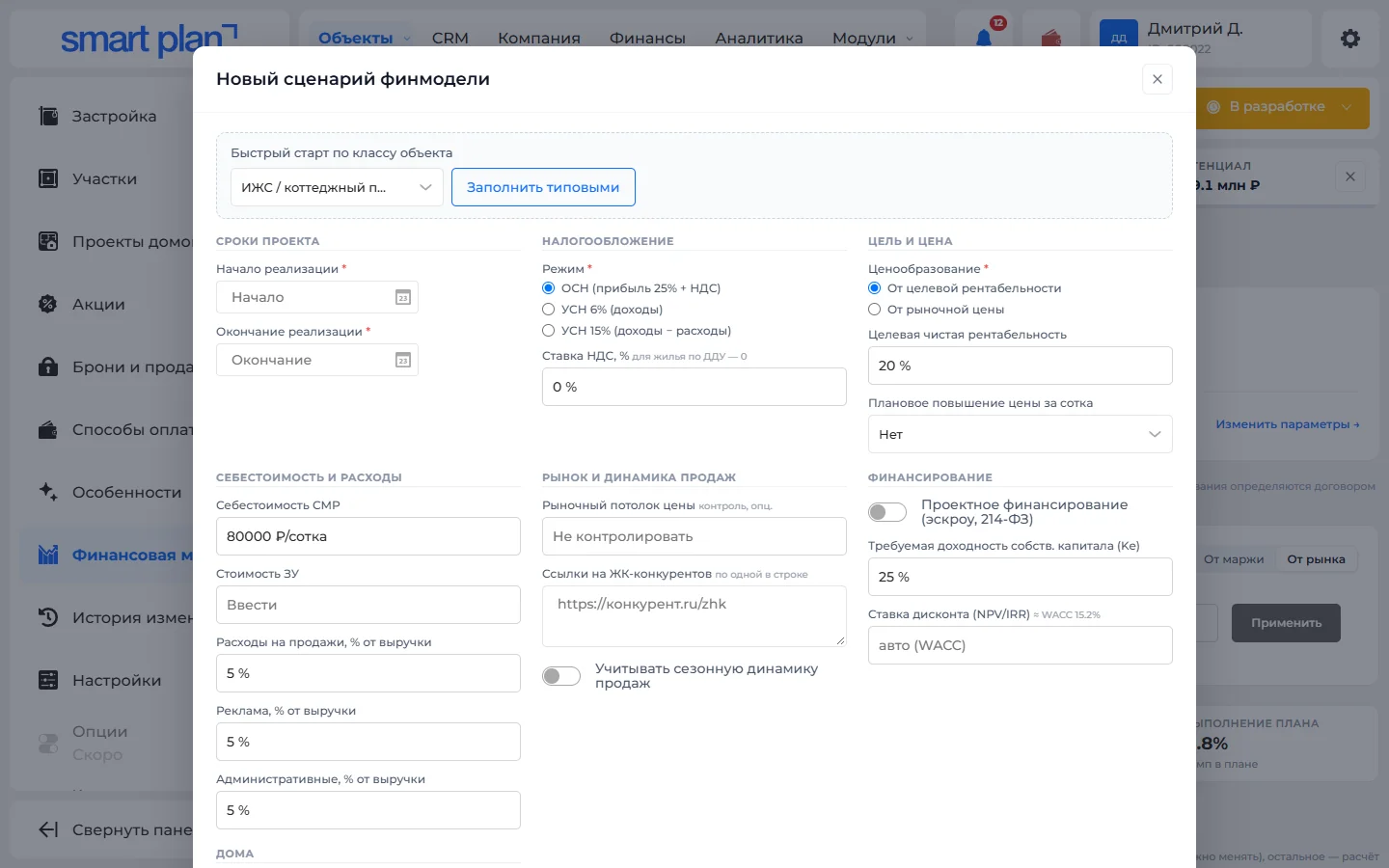Click the Себестоимость СМР input field

click(368, 536)
